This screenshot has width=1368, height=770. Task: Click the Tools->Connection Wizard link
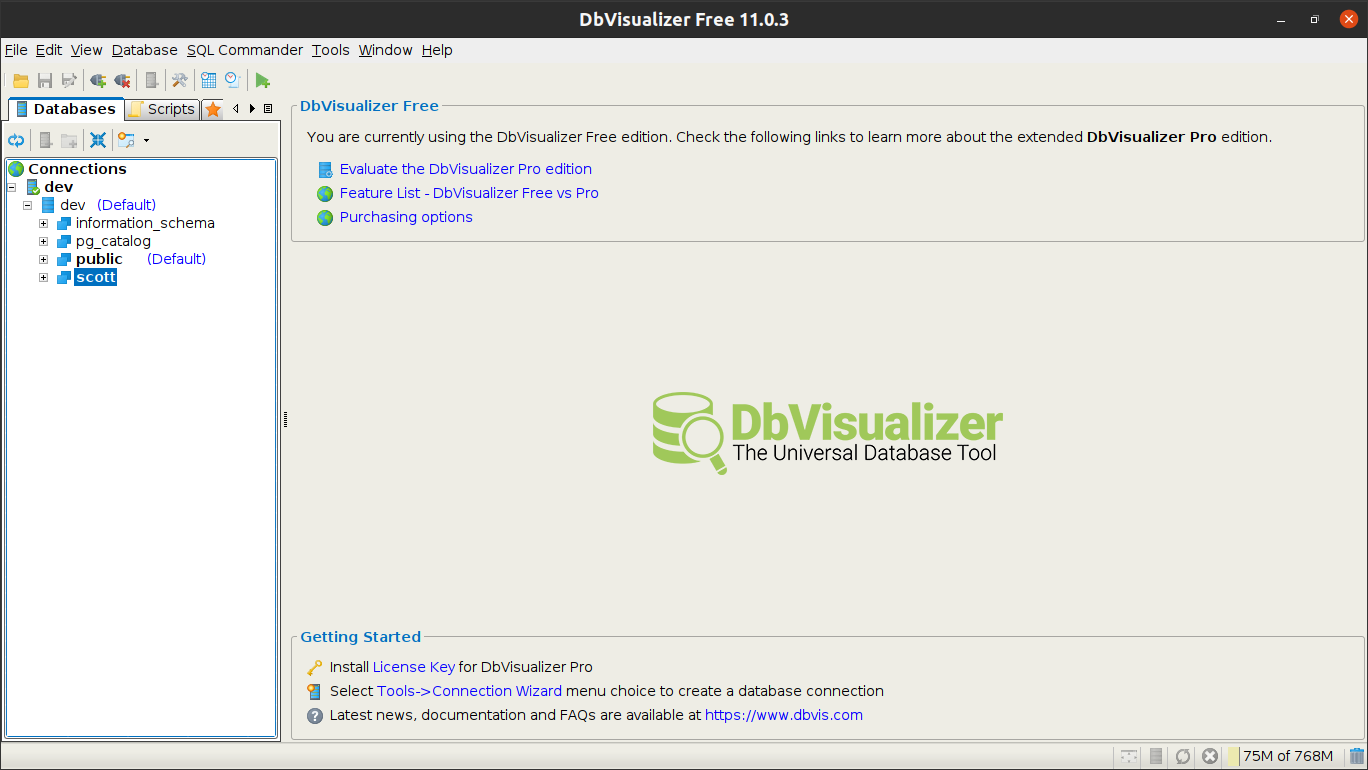[x=469, y=691]
